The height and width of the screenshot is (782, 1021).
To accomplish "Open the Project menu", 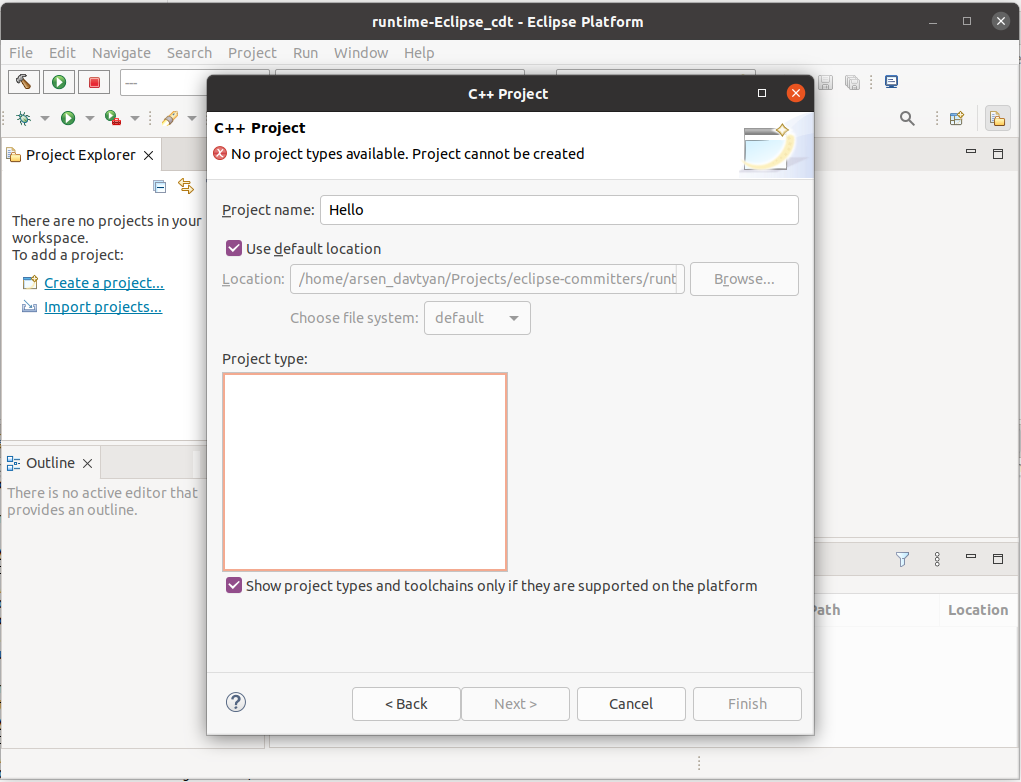I will [252, 53].
